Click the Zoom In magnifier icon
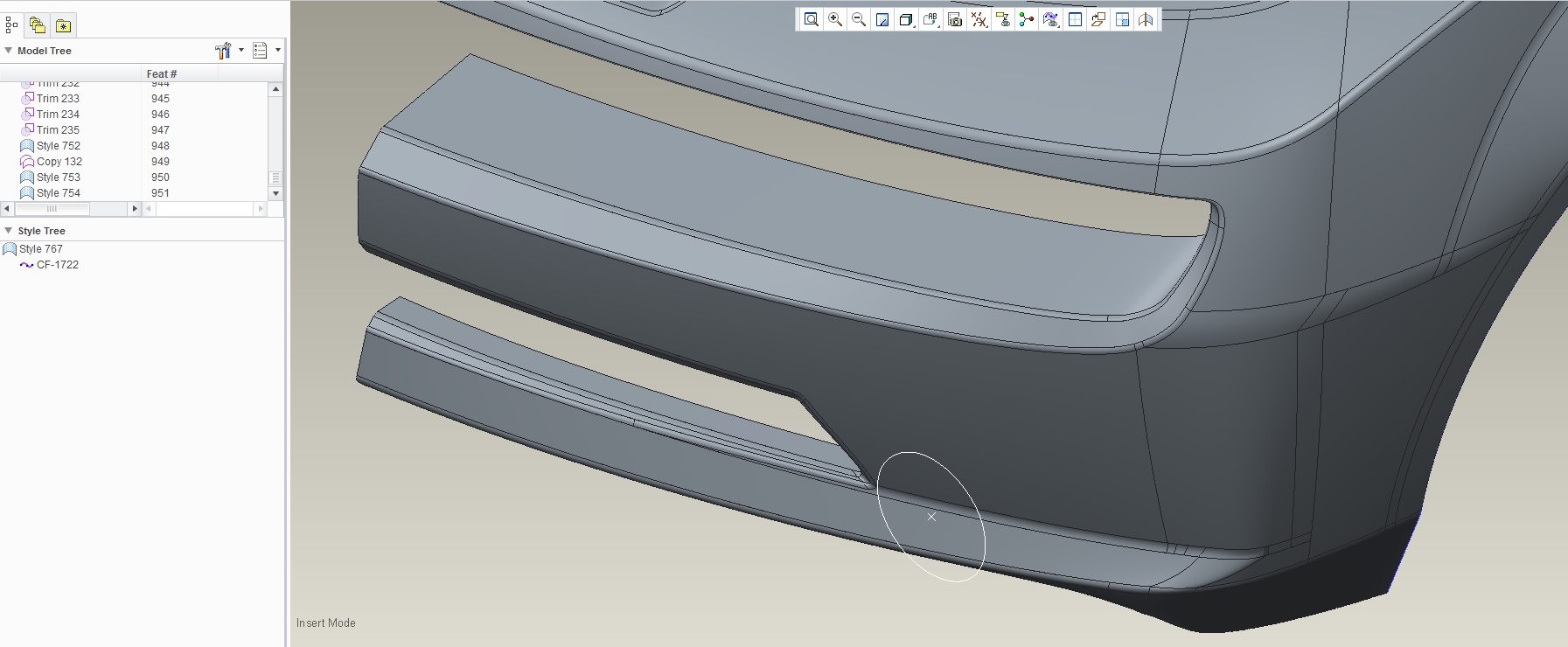 835,19
